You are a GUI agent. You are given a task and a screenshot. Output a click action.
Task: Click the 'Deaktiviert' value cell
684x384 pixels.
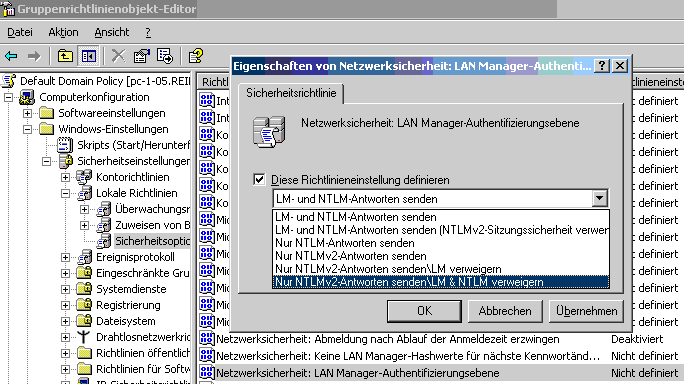(x=637, y=339)
